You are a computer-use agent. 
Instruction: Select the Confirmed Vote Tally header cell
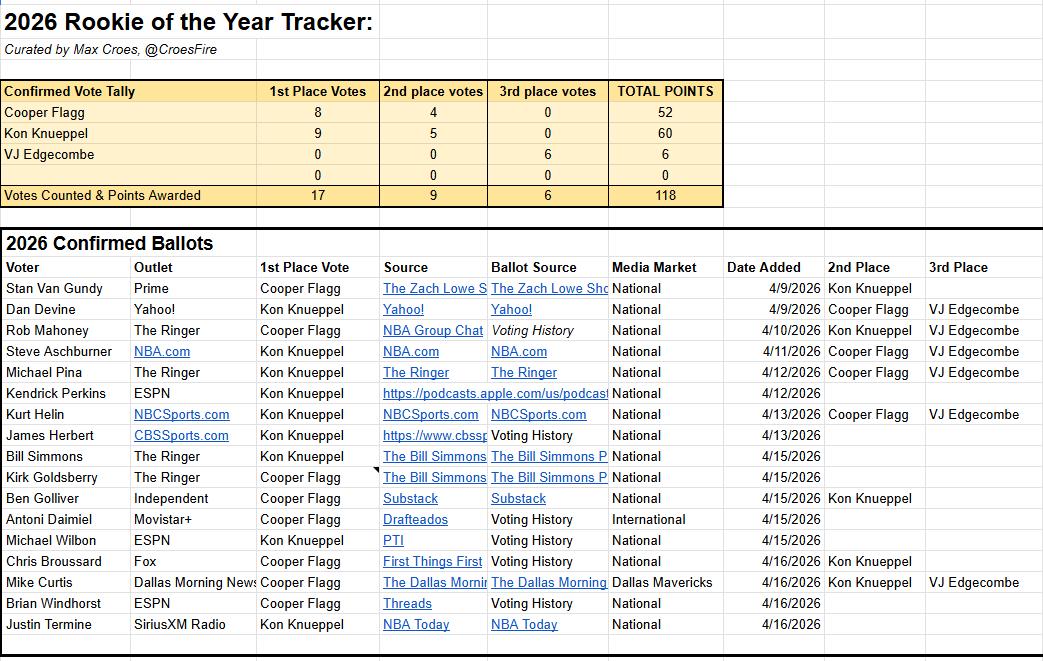tap(70, 91)
